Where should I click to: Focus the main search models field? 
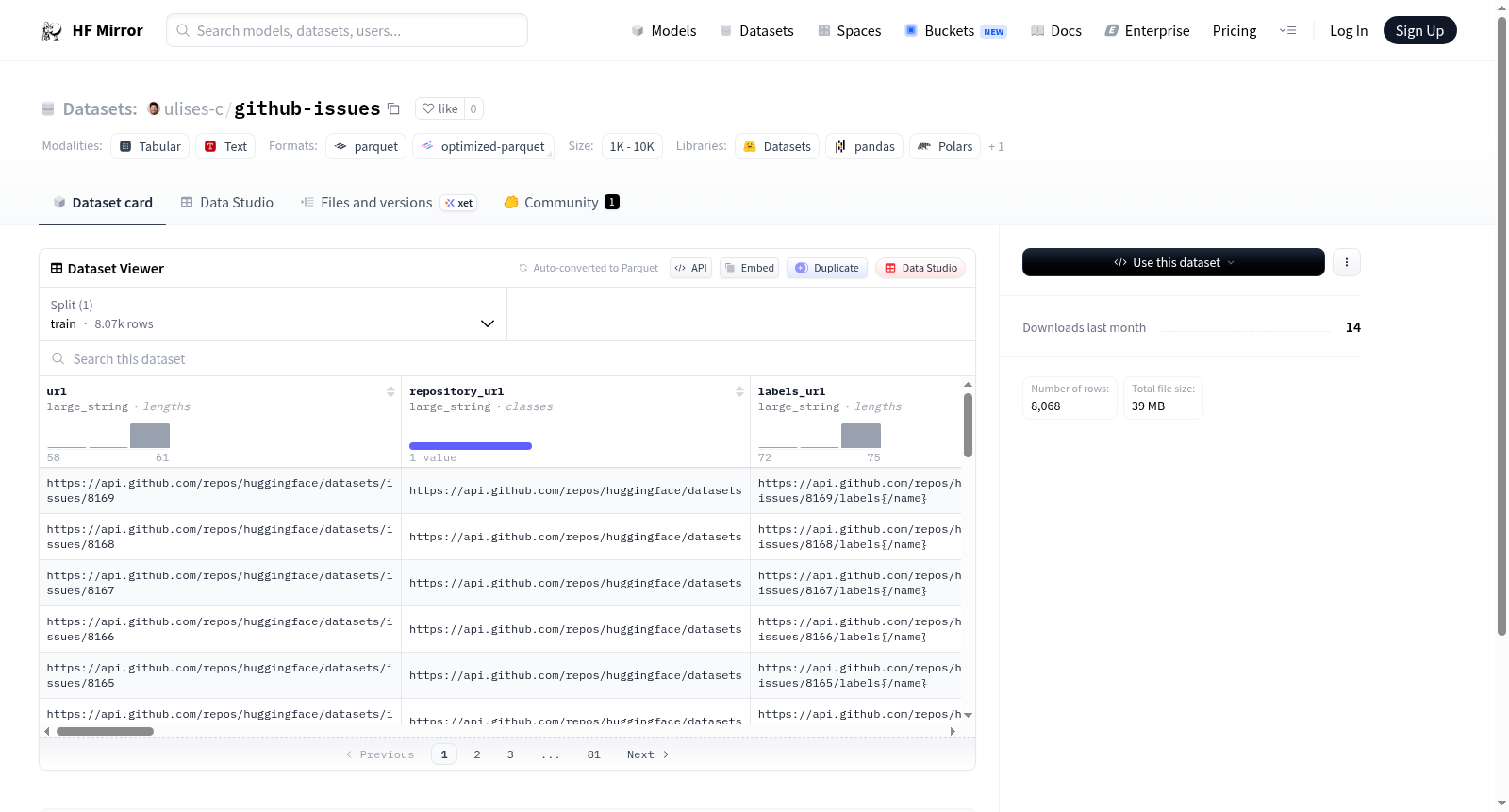point(347,31)
